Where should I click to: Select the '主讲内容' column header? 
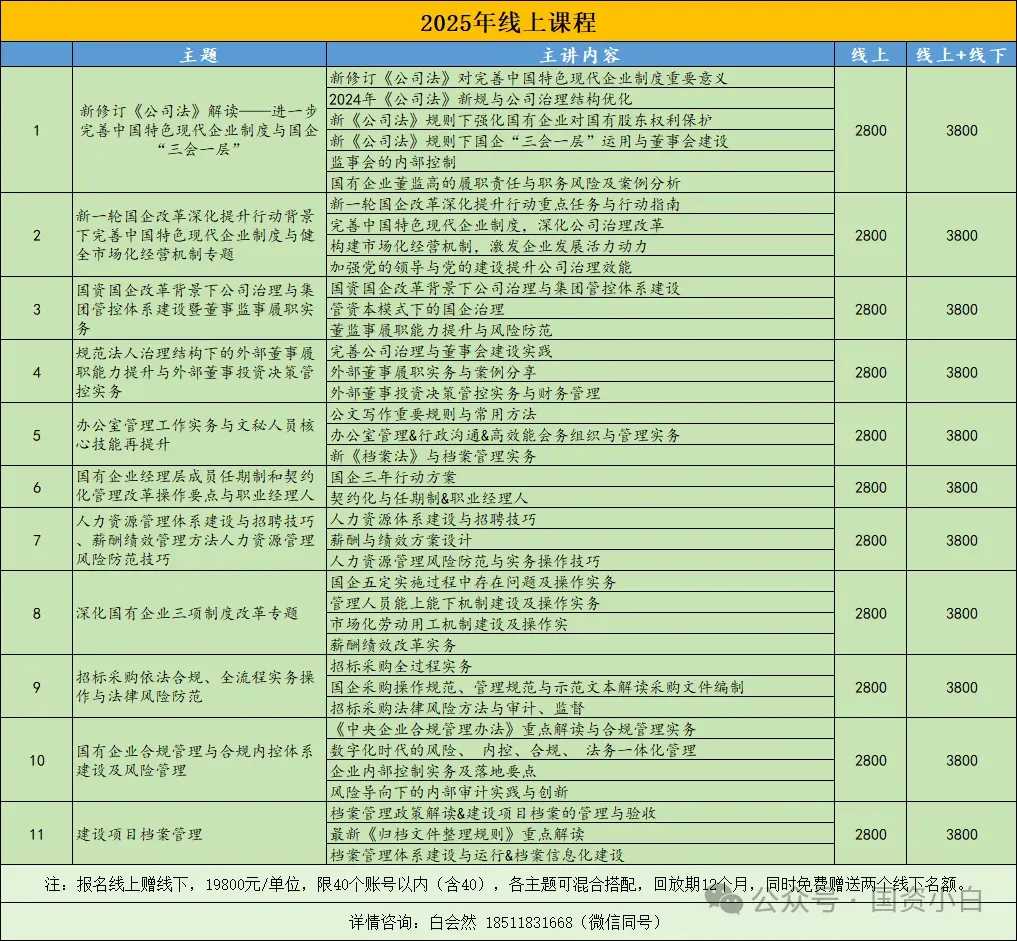pos(580,55)
